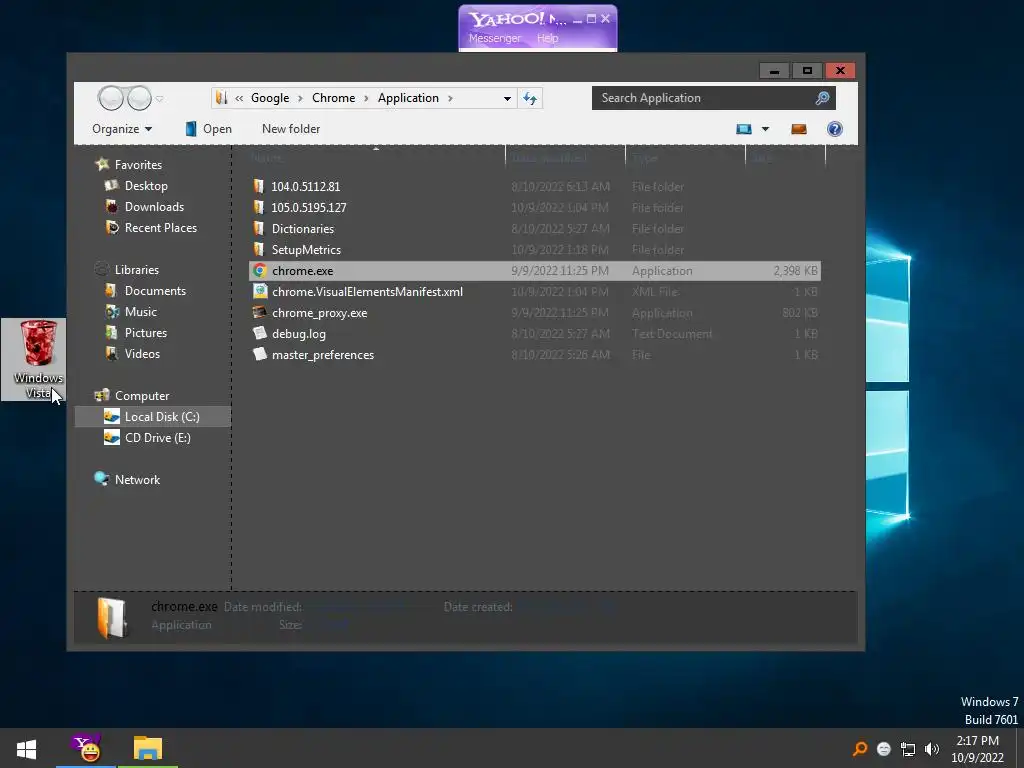Click the Google breadcrumb in address bar
Screen dimensions: 1024x768
(x=270, y=98)
